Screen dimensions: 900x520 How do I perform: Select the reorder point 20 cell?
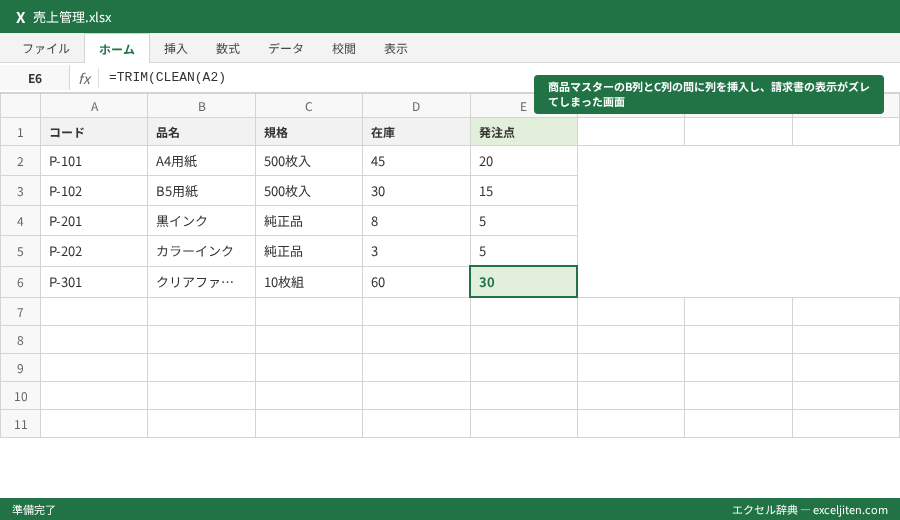(523, 161)
